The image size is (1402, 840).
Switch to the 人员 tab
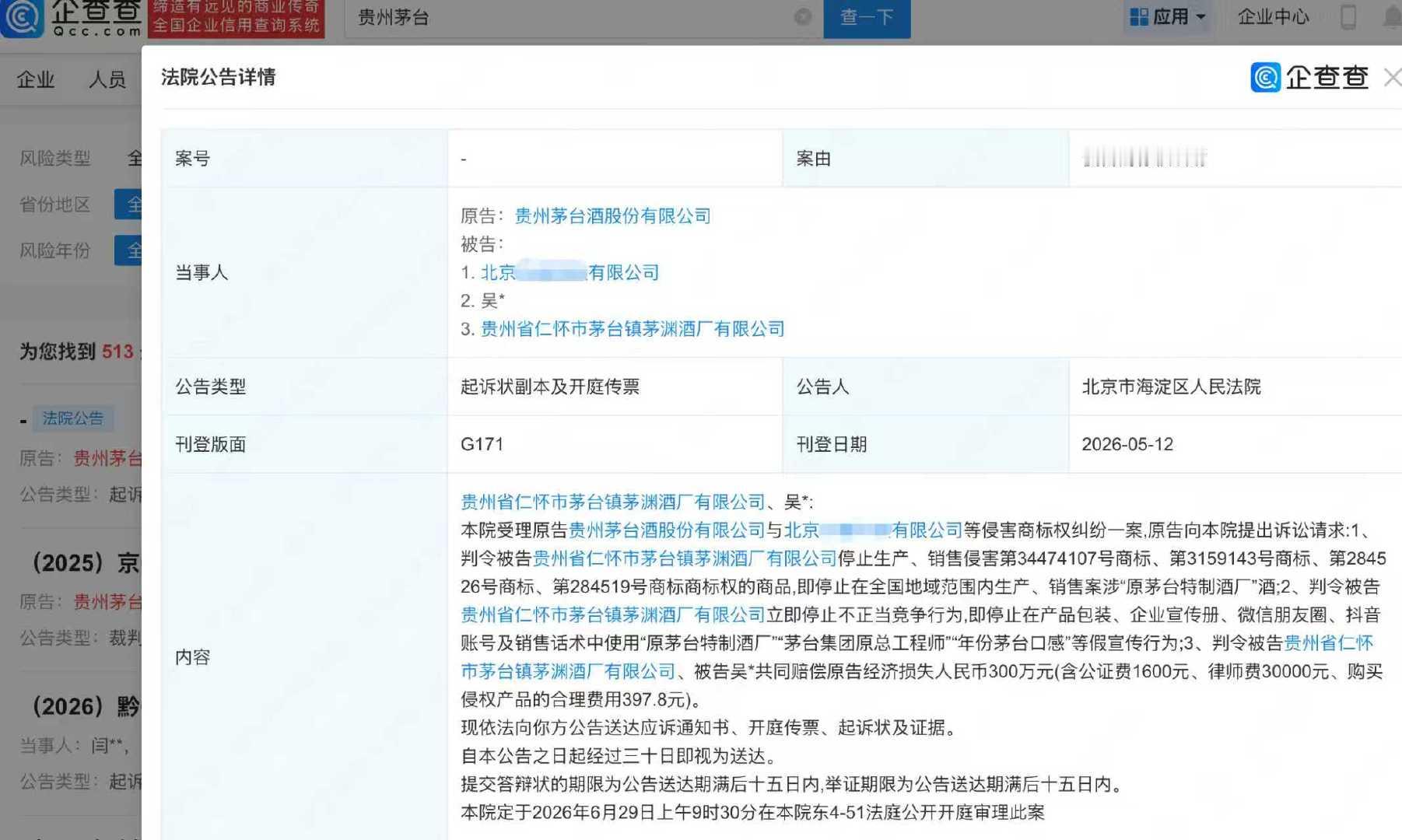(107, 79)
